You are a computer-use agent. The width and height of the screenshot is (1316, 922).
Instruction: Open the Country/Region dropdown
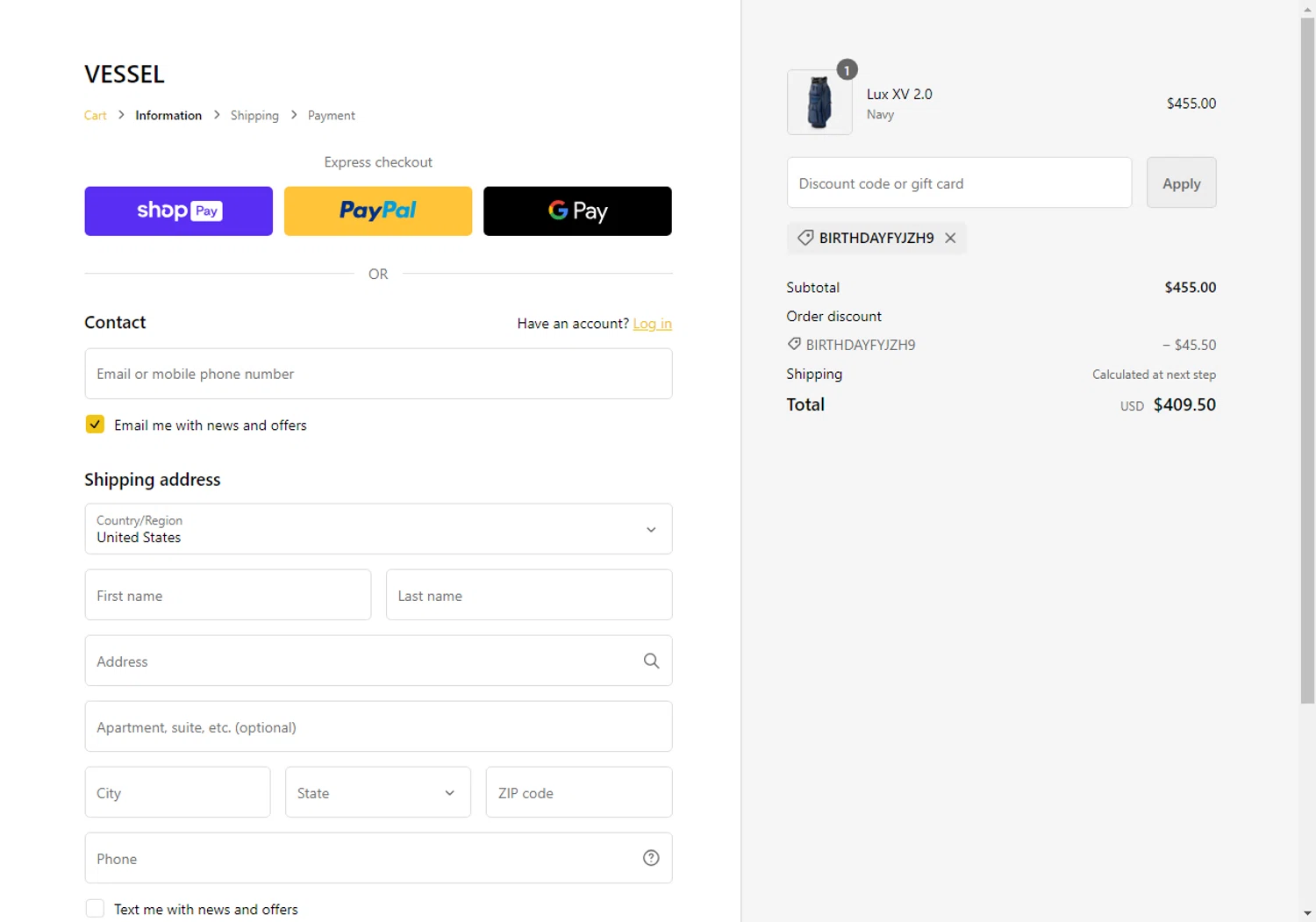pos(378,529)
